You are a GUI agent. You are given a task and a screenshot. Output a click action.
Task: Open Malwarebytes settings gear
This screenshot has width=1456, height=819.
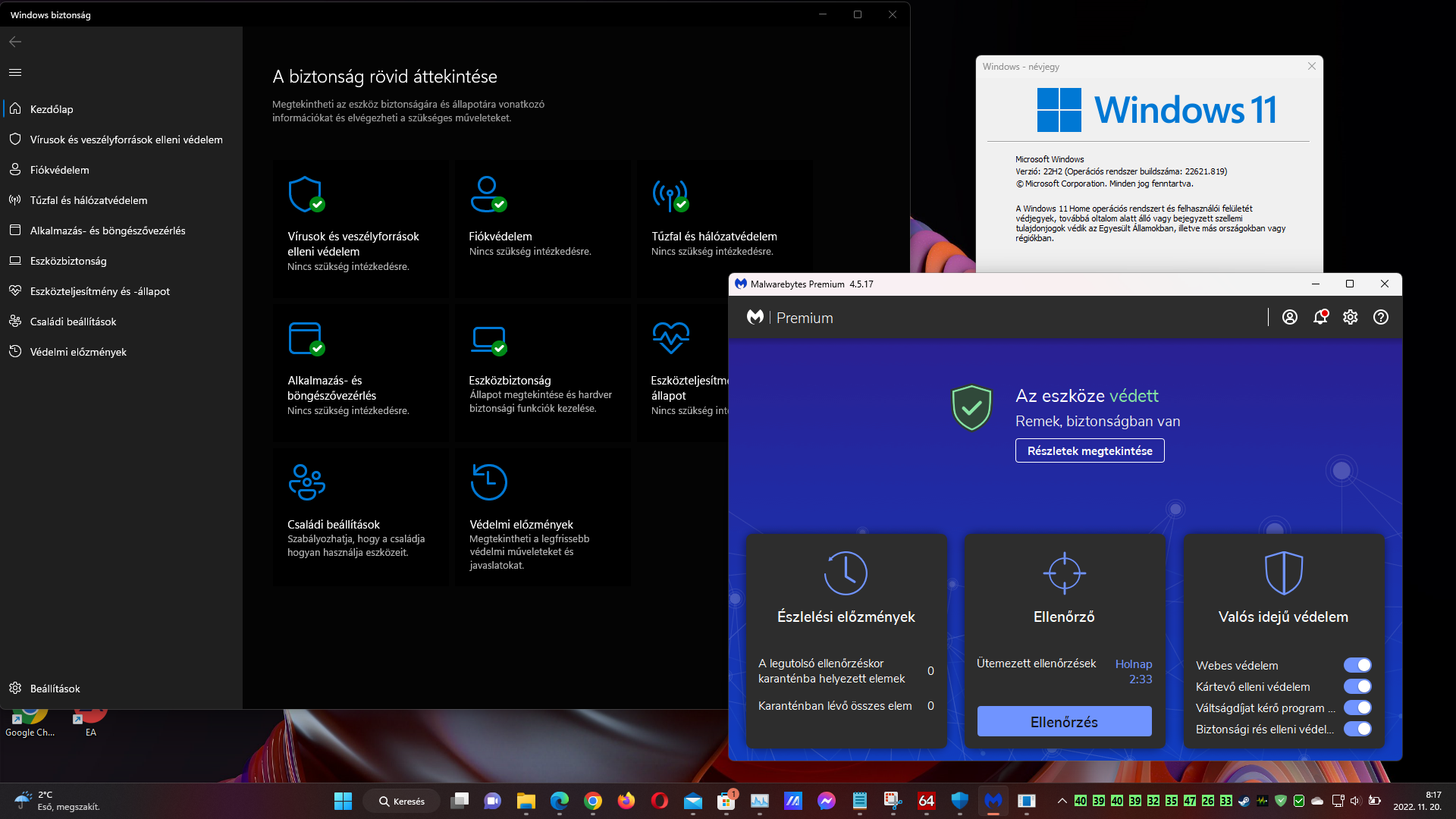[x=1351, y=317]
